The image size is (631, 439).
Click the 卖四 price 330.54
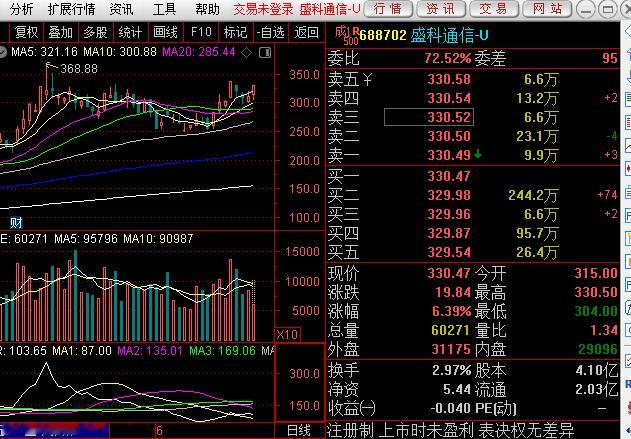(x=449, y=98)
